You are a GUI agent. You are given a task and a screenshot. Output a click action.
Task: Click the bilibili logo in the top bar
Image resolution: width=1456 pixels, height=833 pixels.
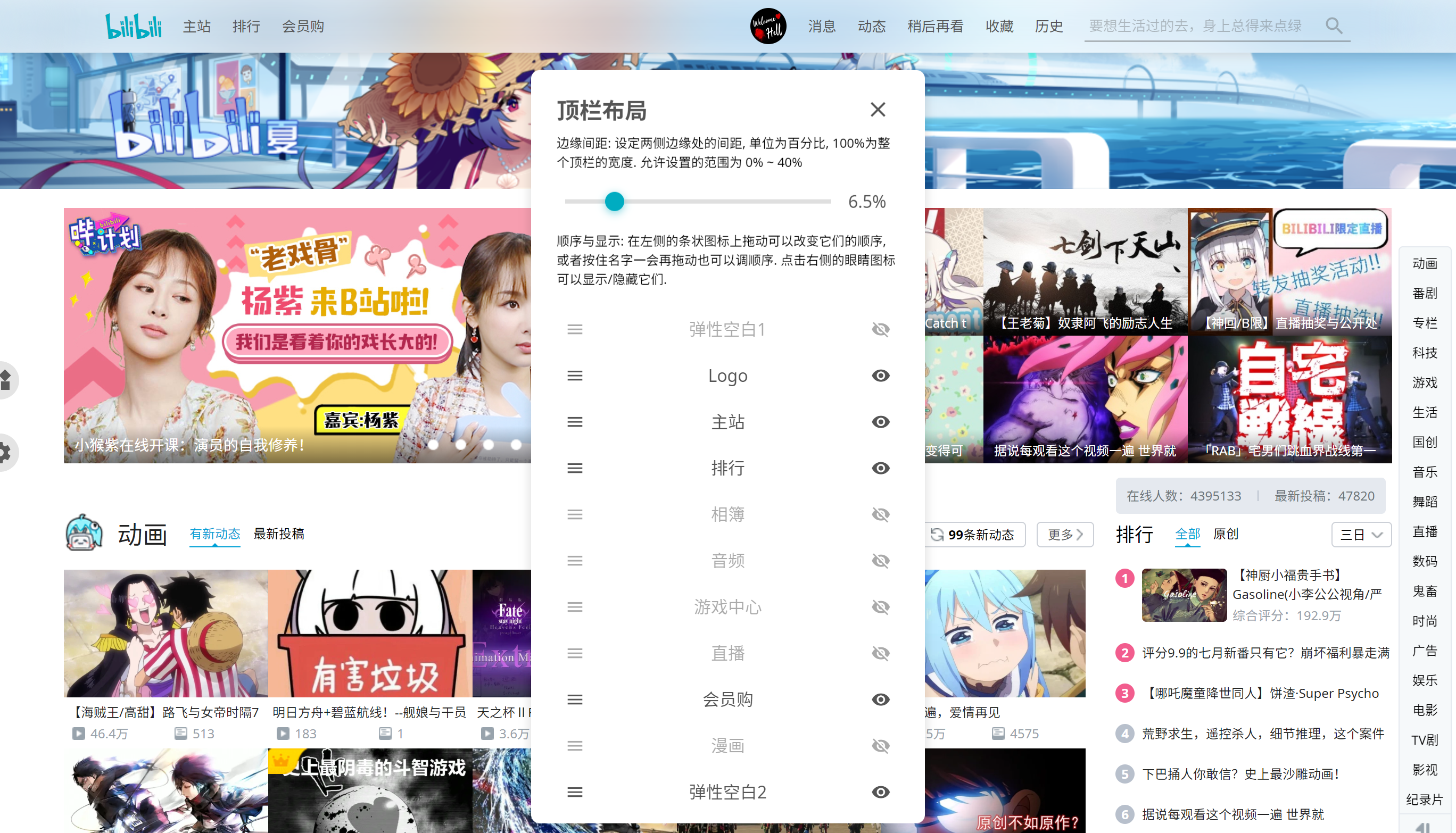[x=134, y=26]
